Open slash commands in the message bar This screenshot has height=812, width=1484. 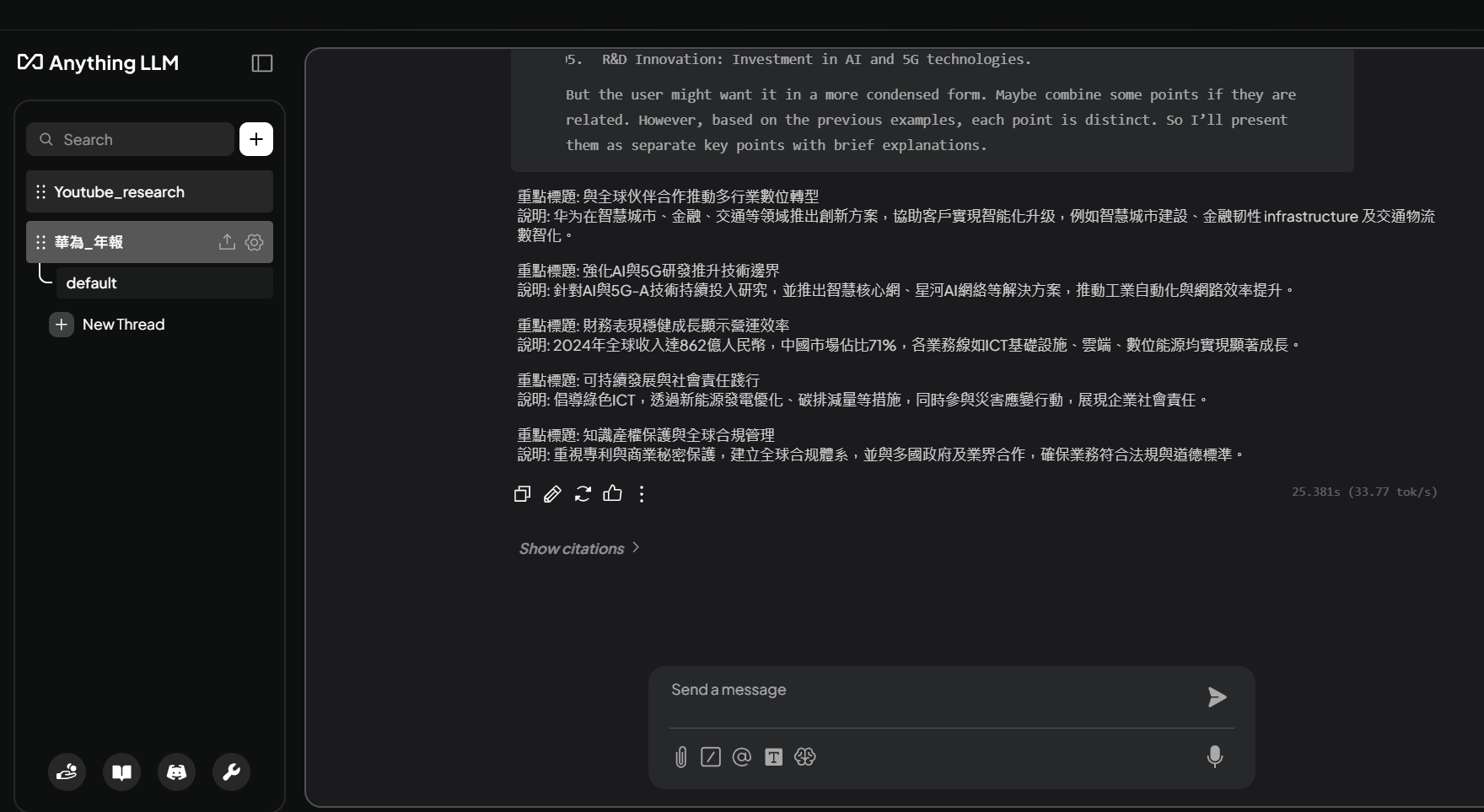point(711,756)
